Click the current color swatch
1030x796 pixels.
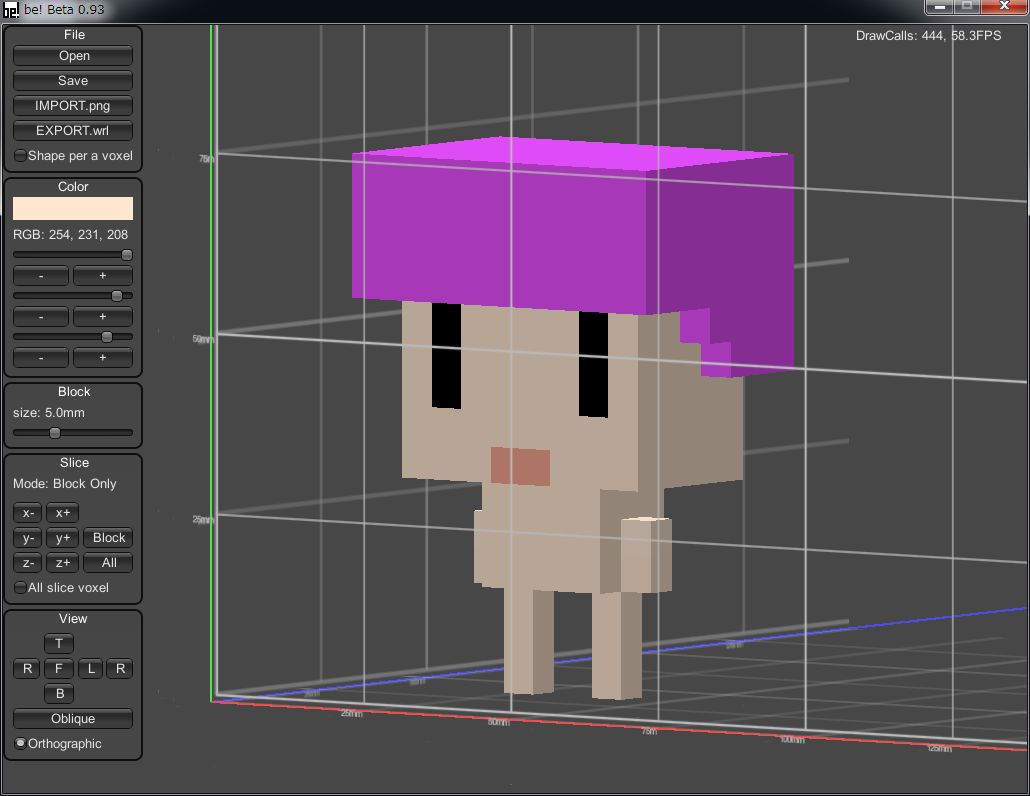73,208
